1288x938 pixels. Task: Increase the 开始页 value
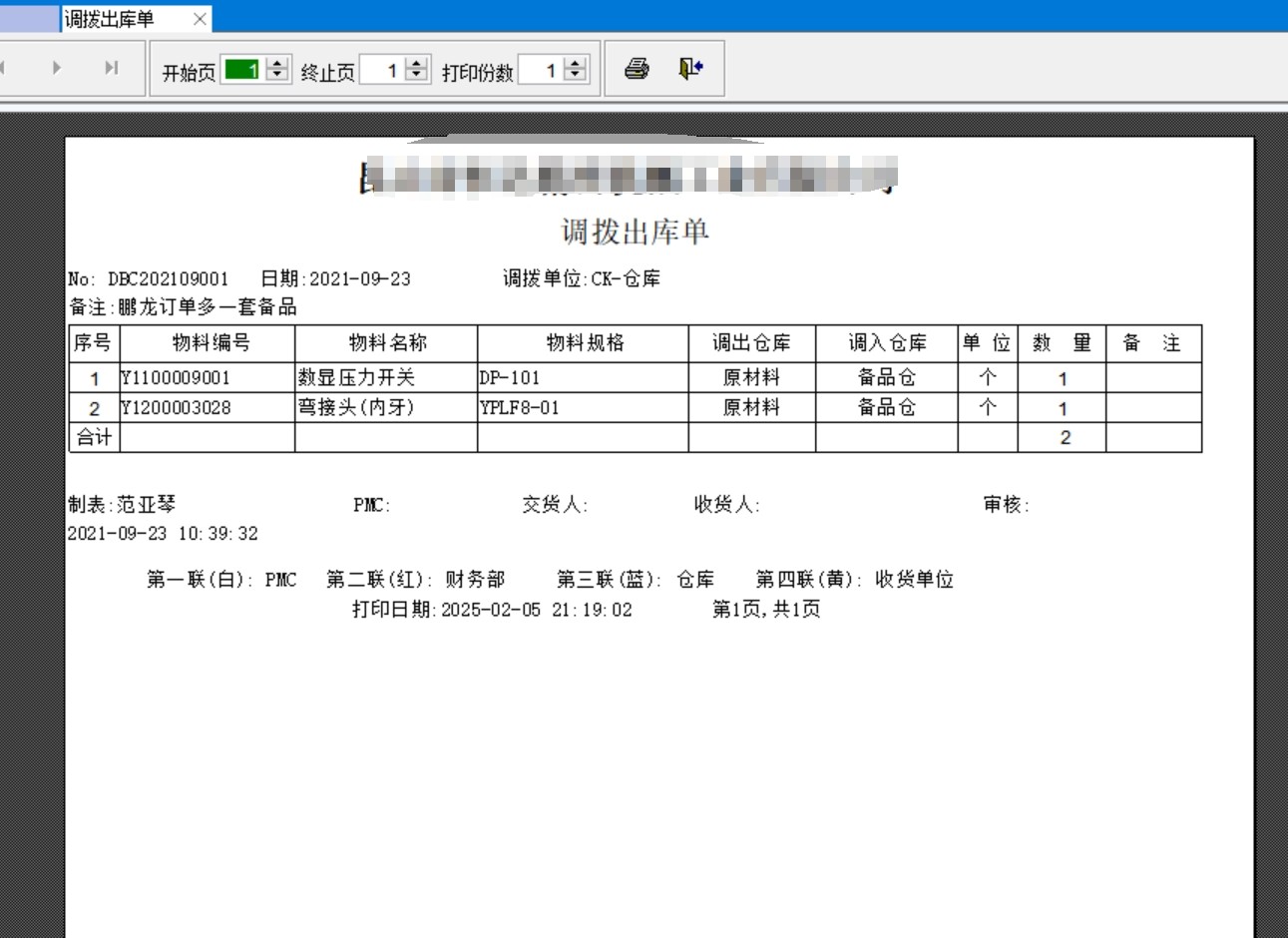pyautogui.click(x=278, y=63)
